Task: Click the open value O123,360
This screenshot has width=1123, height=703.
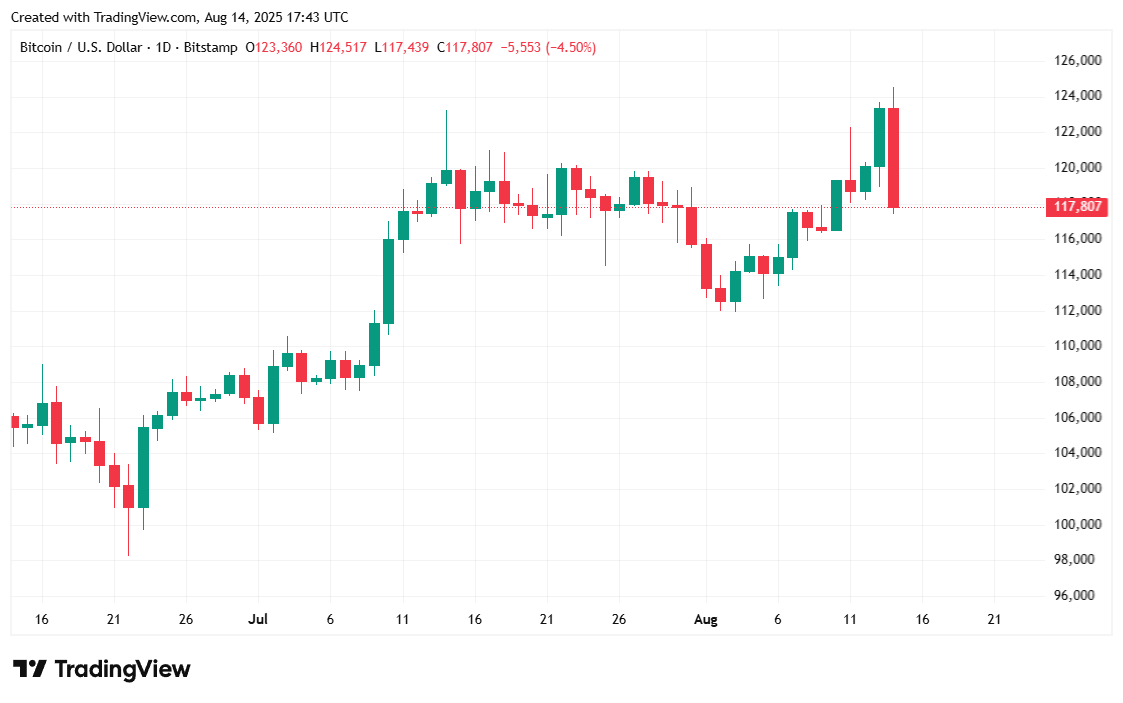Action: coord(274,47)
